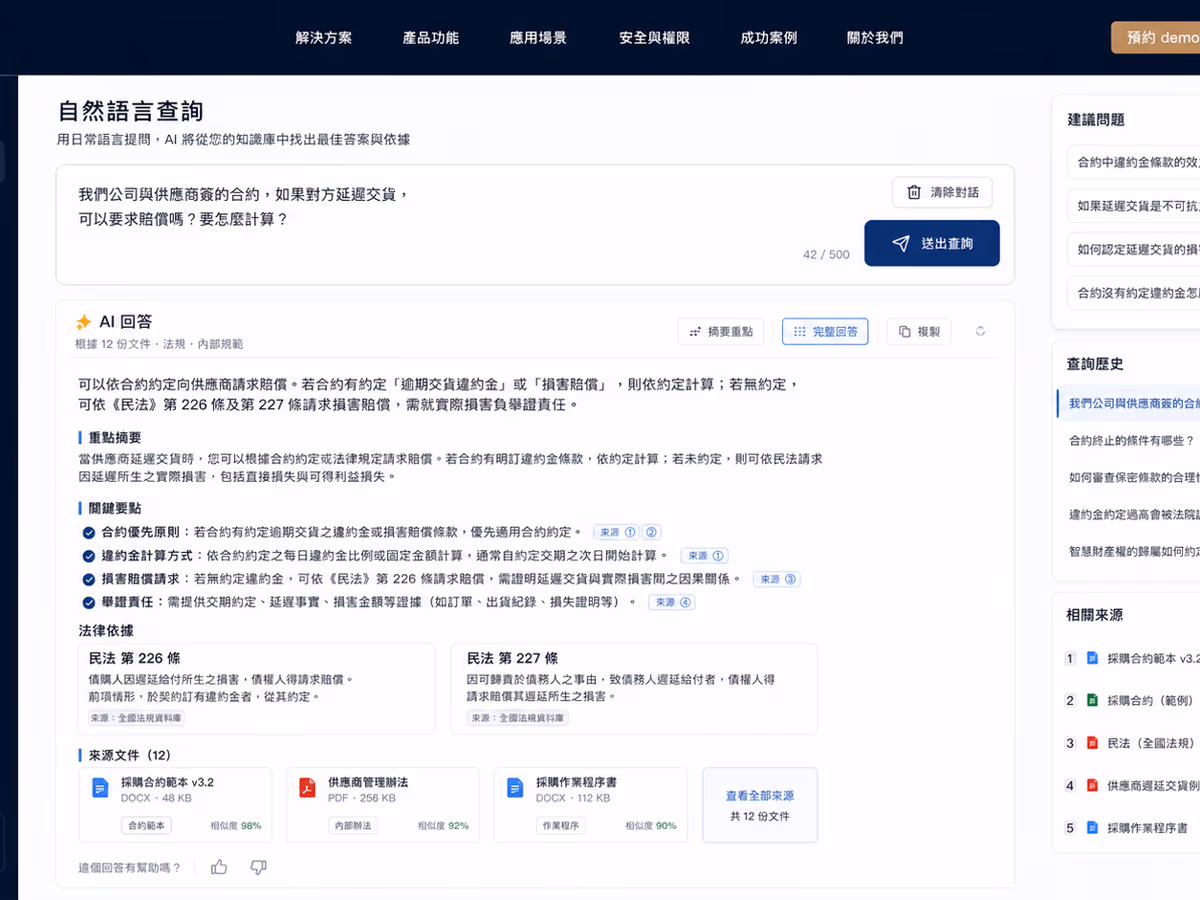Click the paper plane icon in 送出查詢
This screenshot has width=1200, height=900.
click(901, 243)
